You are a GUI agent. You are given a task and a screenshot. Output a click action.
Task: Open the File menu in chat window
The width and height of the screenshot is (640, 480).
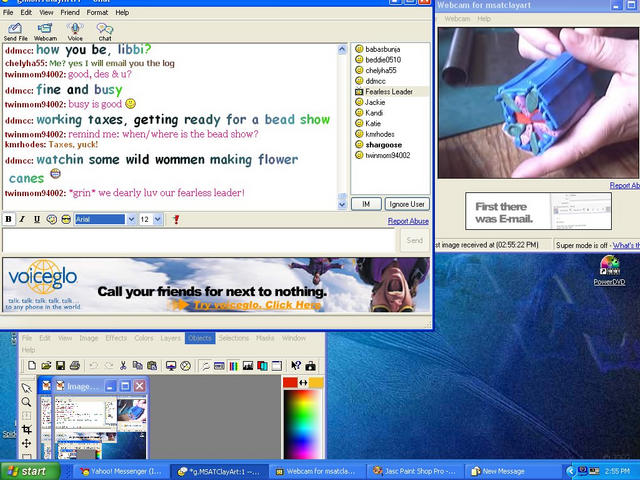(8, 13)
